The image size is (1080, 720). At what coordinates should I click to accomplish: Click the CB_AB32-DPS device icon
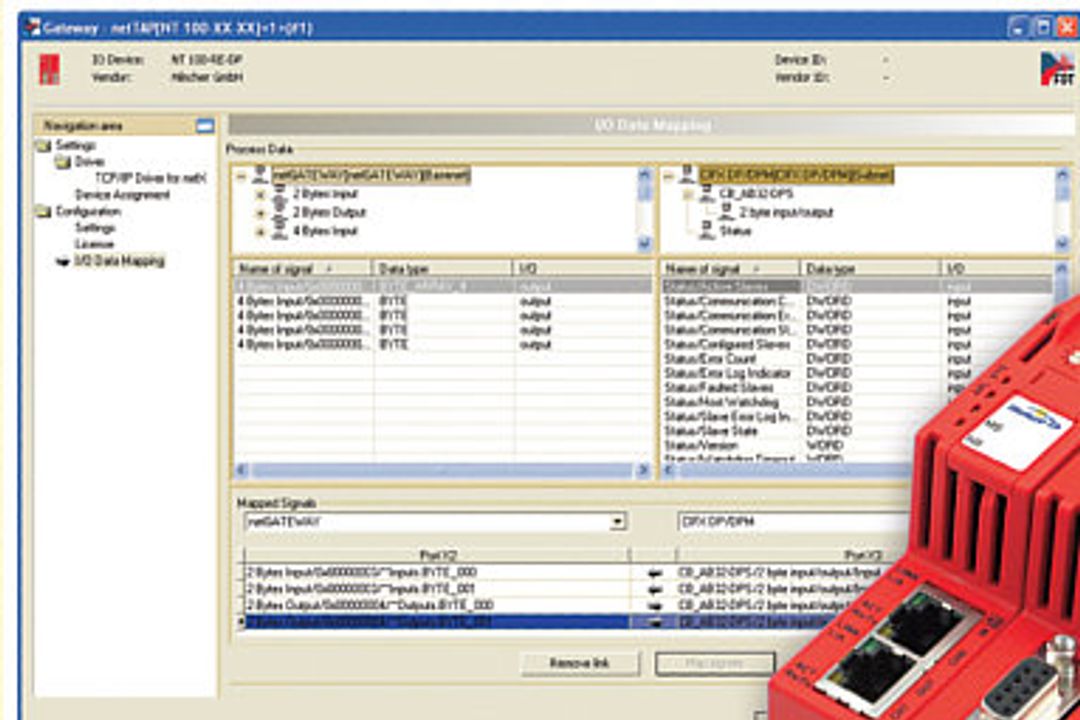tap(707, 194)
